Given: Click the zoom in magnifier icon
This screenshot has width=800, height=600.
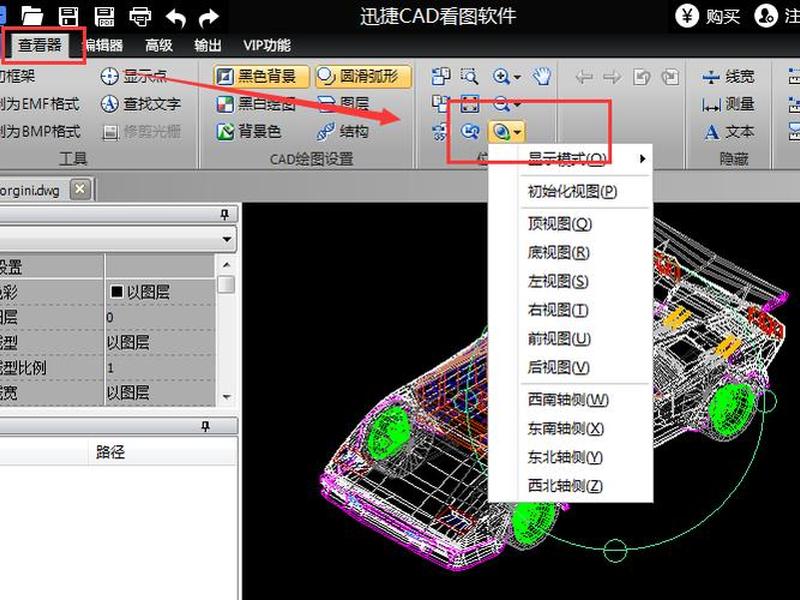Looking at the screenshot, I should point(501,77).
